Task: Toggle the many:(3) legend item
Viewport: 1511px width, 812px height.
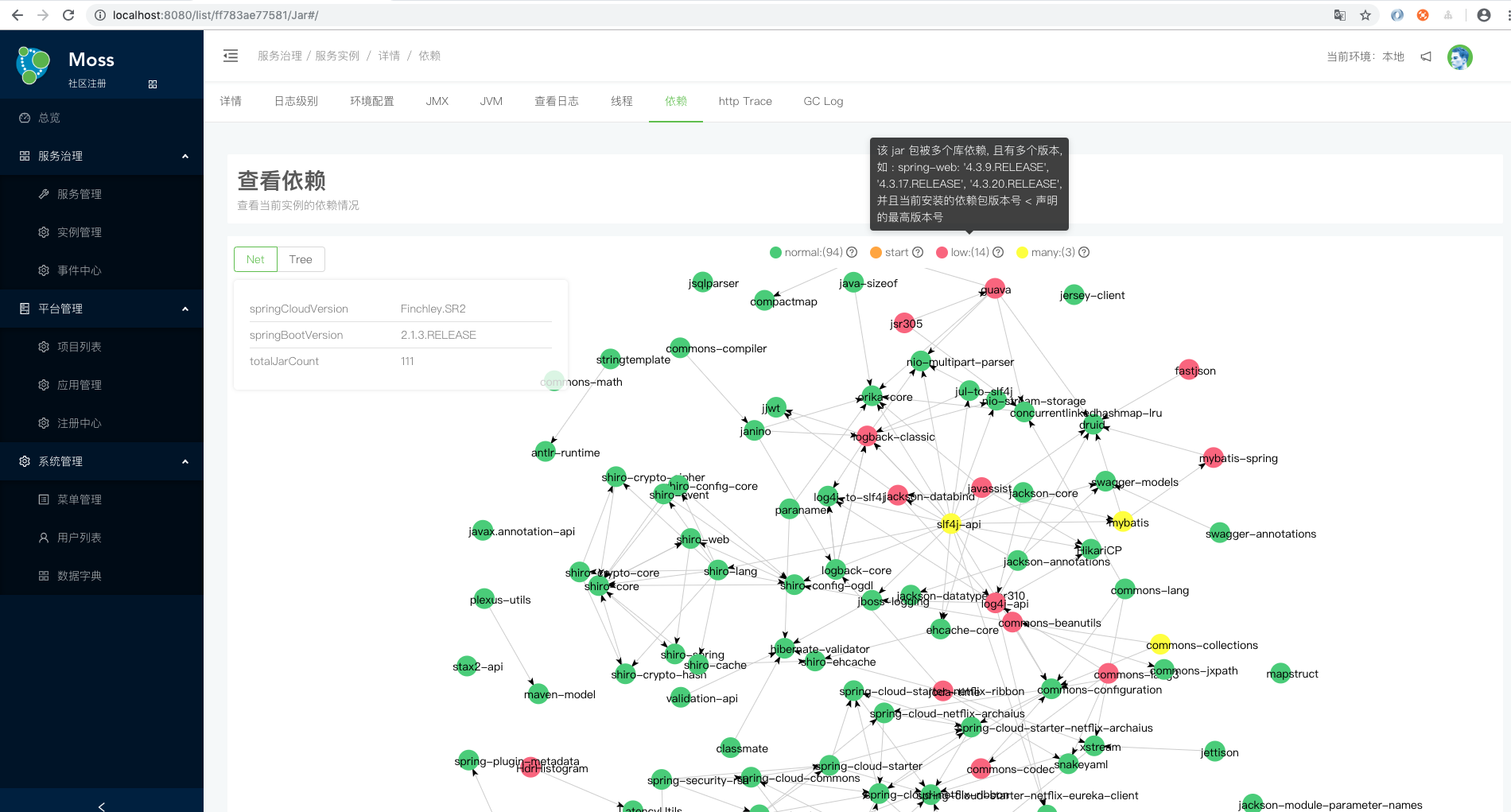Action: (x=1046, y=252)
